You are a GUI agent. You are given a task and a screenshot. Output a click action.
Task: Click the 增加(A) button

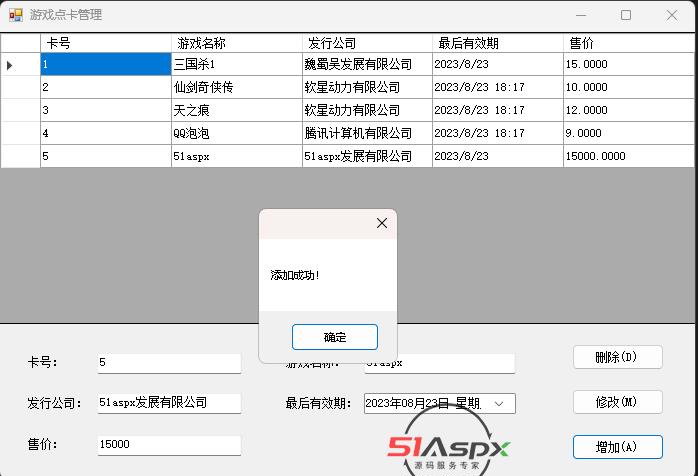(617, 447)
